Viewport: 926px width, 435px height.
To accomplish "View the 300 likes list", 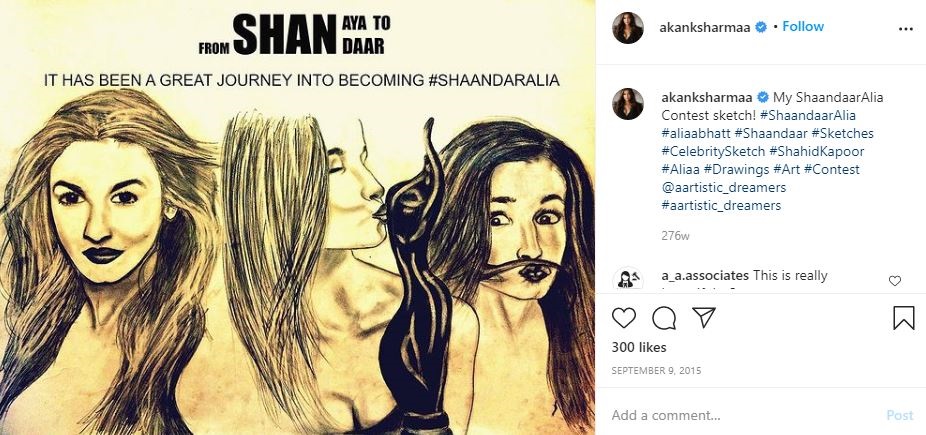I will 639,347.
